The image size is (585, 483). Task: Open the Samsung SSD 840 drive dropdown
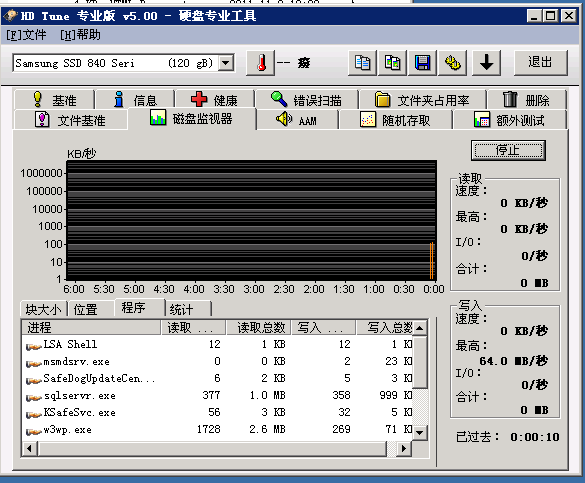point(225,63)
